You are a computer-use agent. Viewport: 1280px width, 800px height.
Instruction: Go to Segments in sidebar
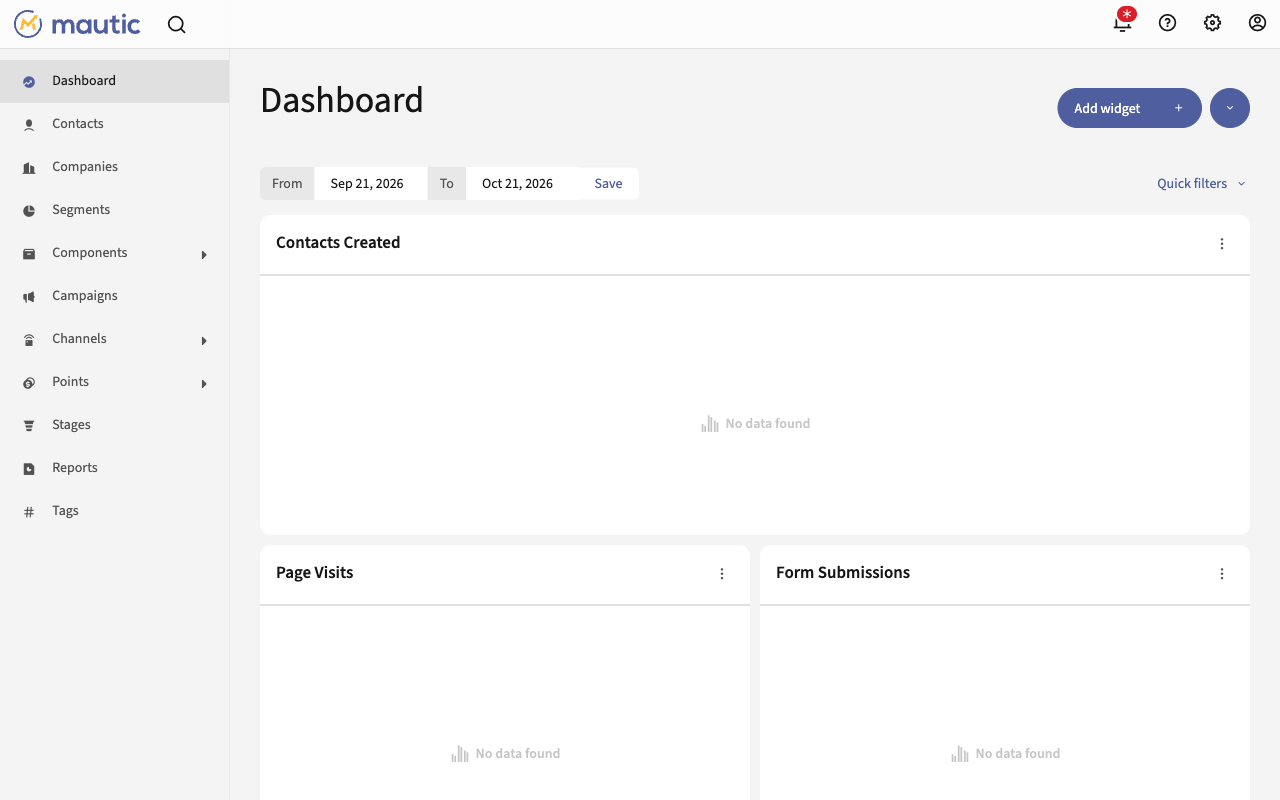[81, 210]
